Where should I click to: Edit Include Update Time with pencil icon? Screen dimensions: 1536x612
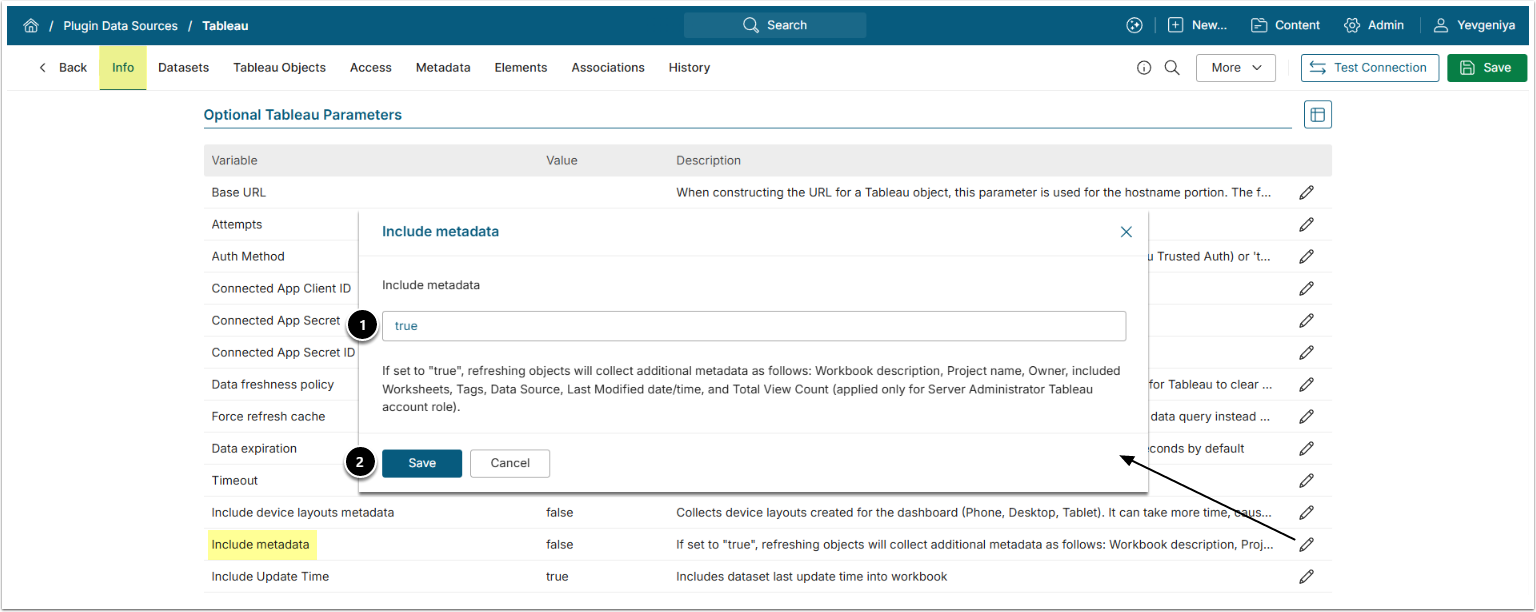pyautogui.click(x=1306, y=576)
